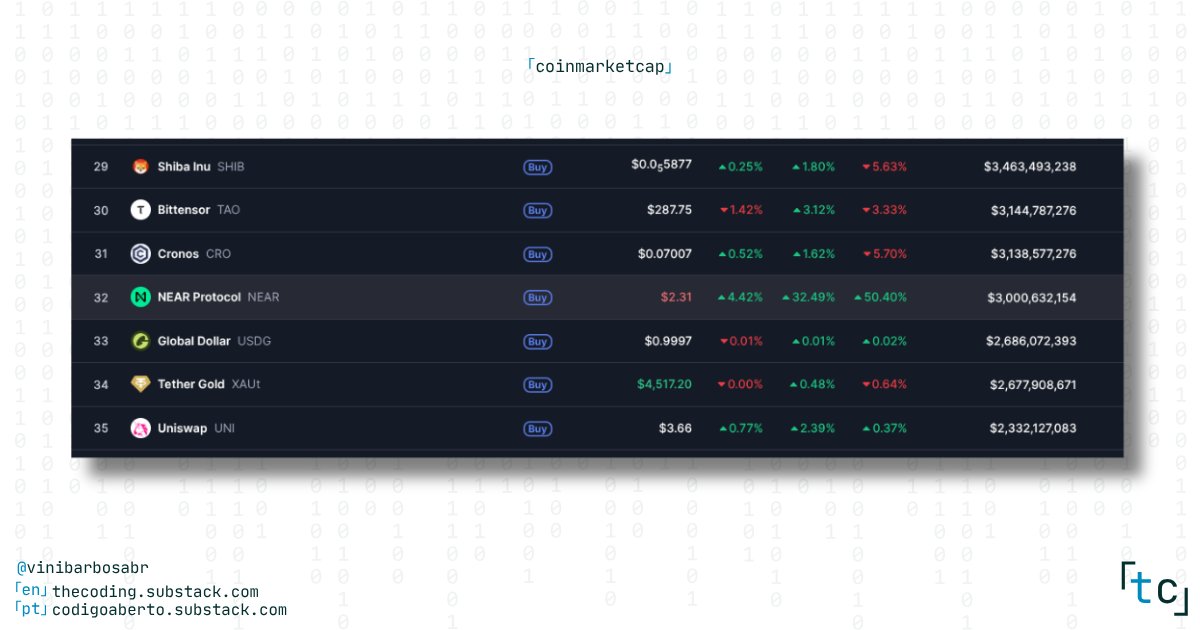Click the tc logo in corner

click(x=1154, y=589)
